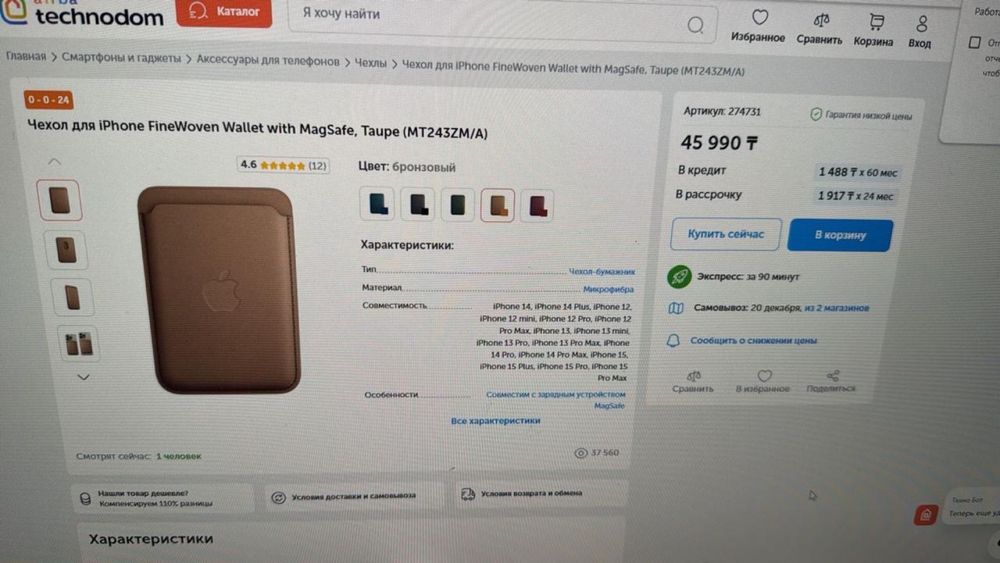Select the dark red color swatch
Image resolution: width=1000 pixels, height=563 pixels.
click(x=537, y=206)
